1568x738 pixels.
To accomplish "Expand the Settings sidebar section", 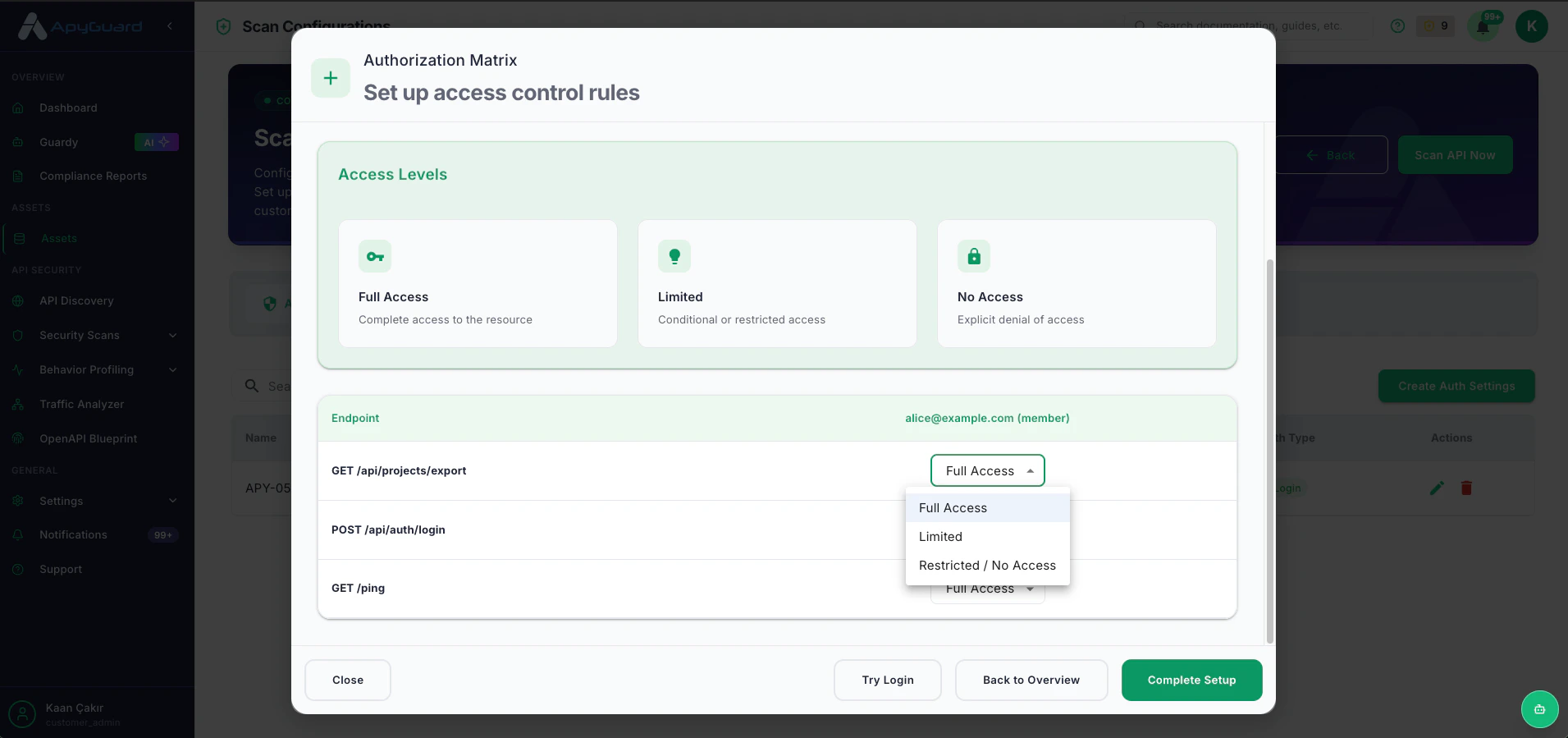I will coord(173,501).
